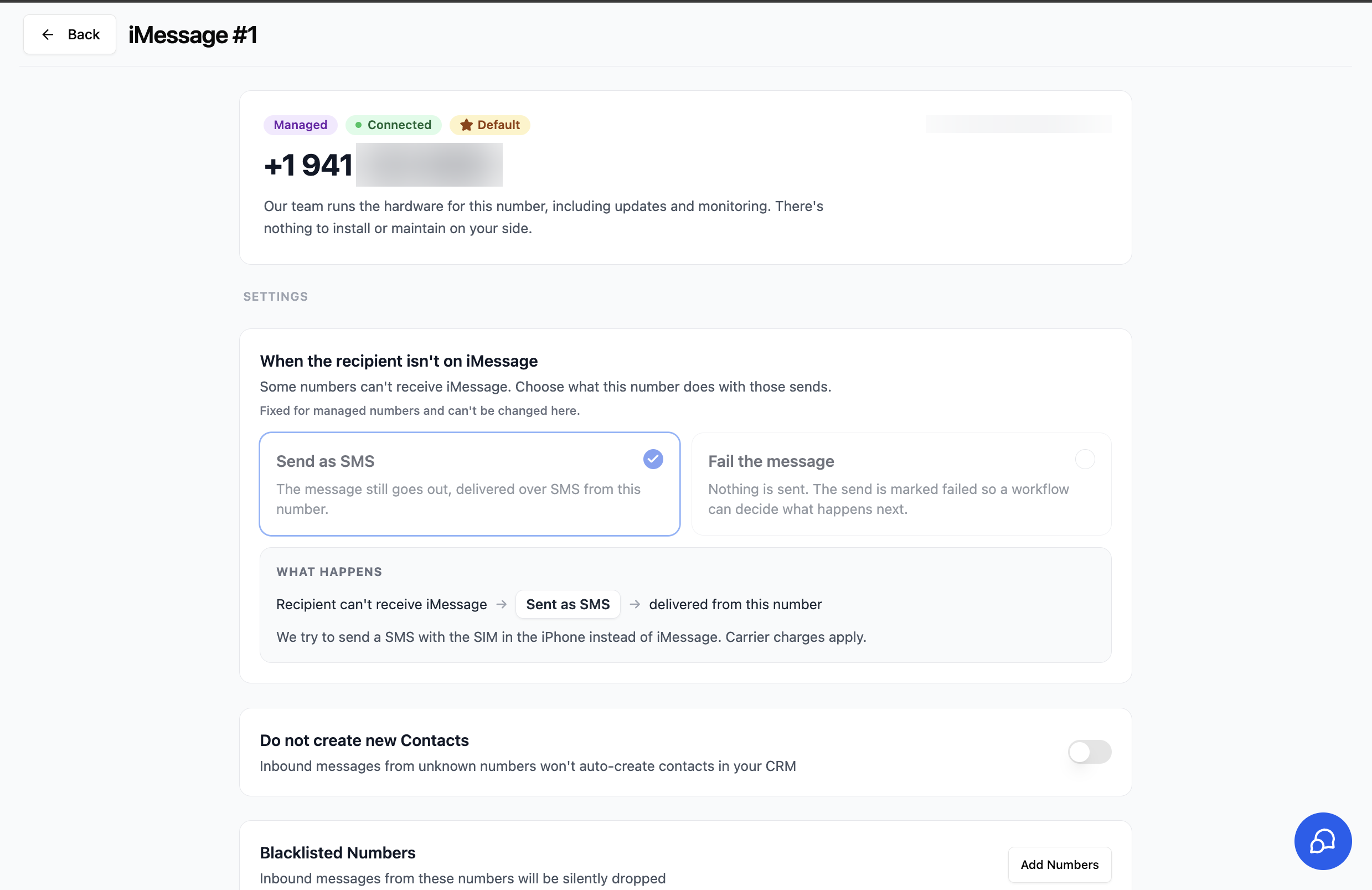
Task: Click "Our team runs the hardware" description
Action: tap(544, 217)
